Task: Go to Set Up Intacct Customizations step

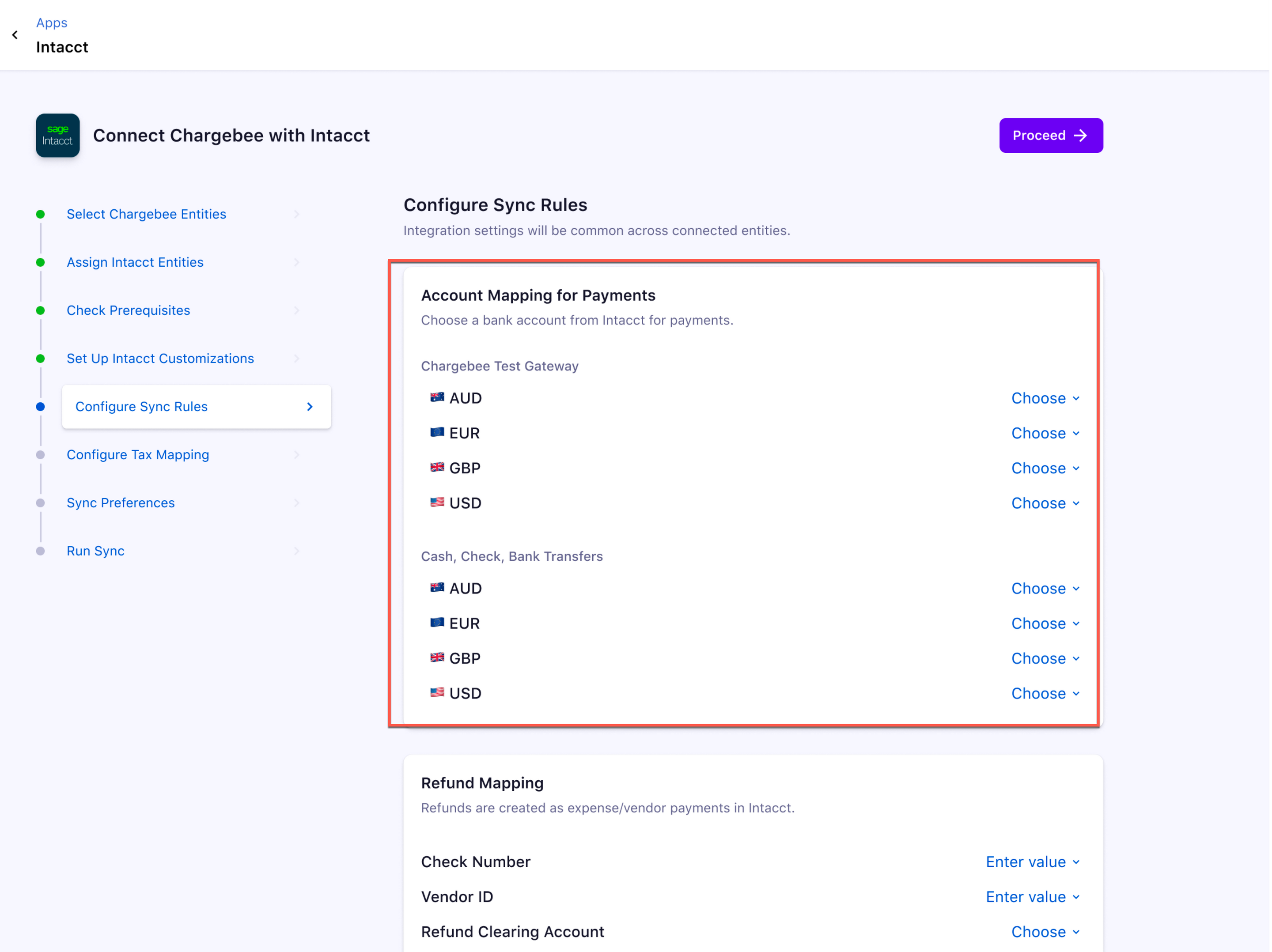Action: click(x=160, y=359)
